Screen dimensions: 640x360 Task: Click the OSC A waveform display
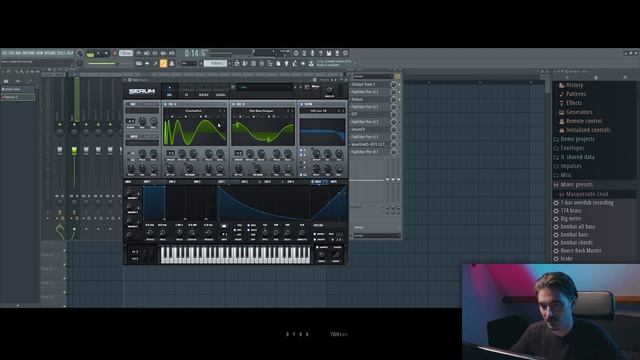(195, 132)
